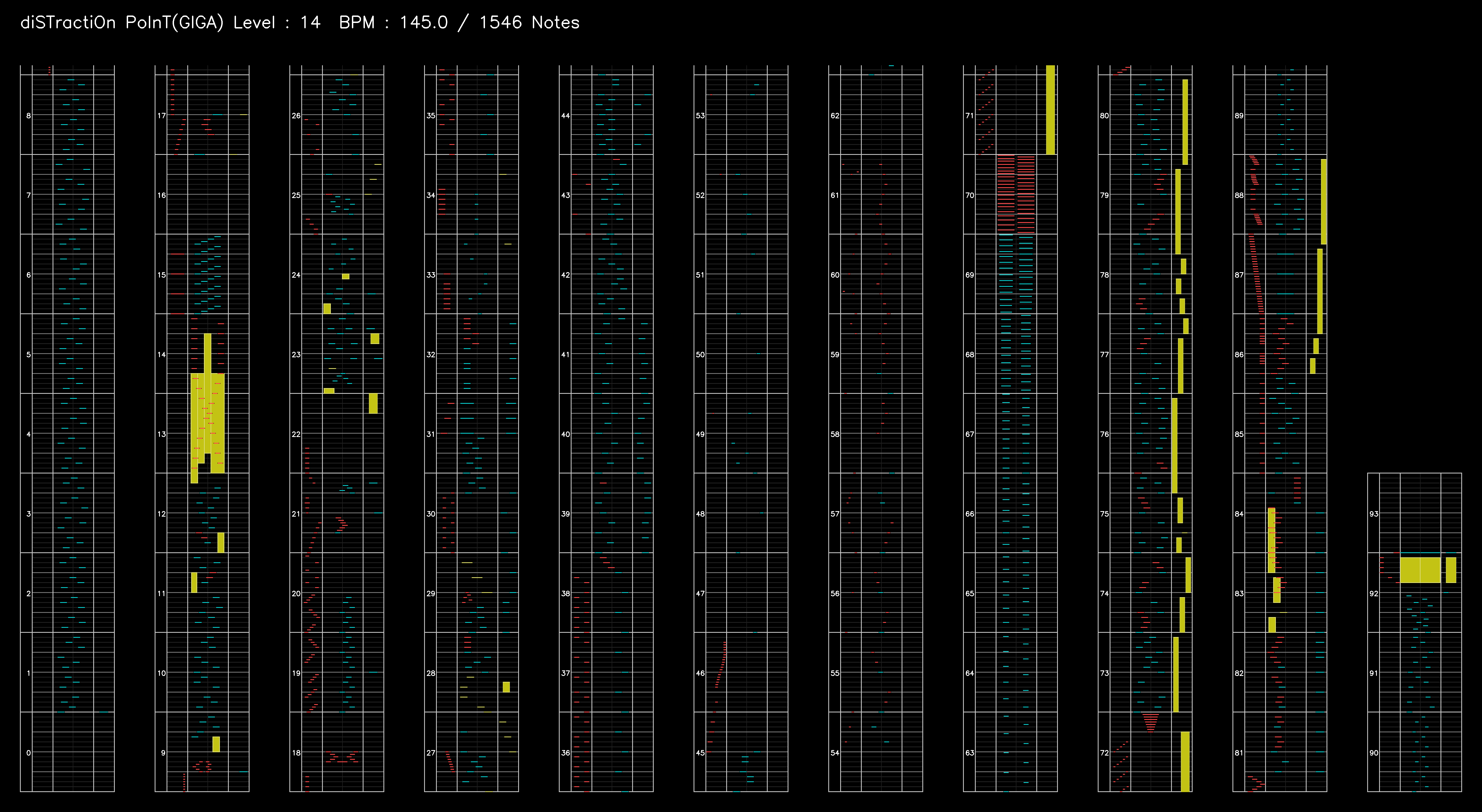Viewport: 1482px width, 812px height.
Task: Click measure 70 label
Action: (x=970, y=196)
